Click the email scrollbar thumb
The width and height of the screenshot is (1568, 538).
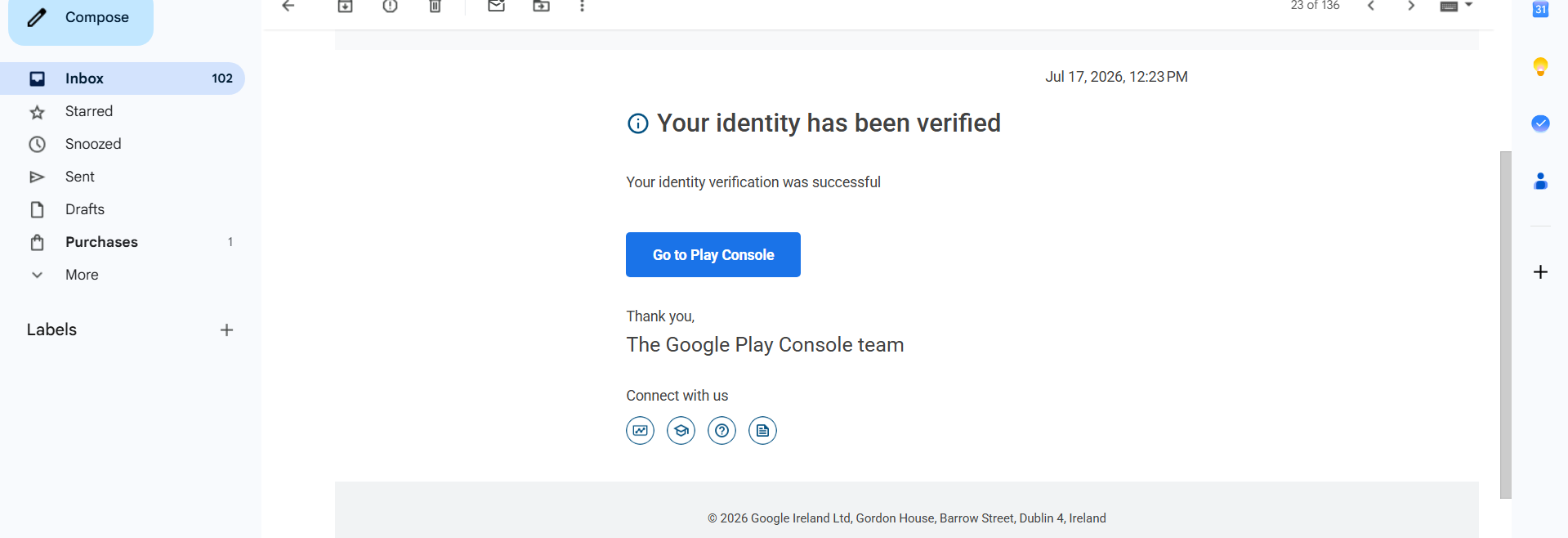click(x=1506, y=325)
